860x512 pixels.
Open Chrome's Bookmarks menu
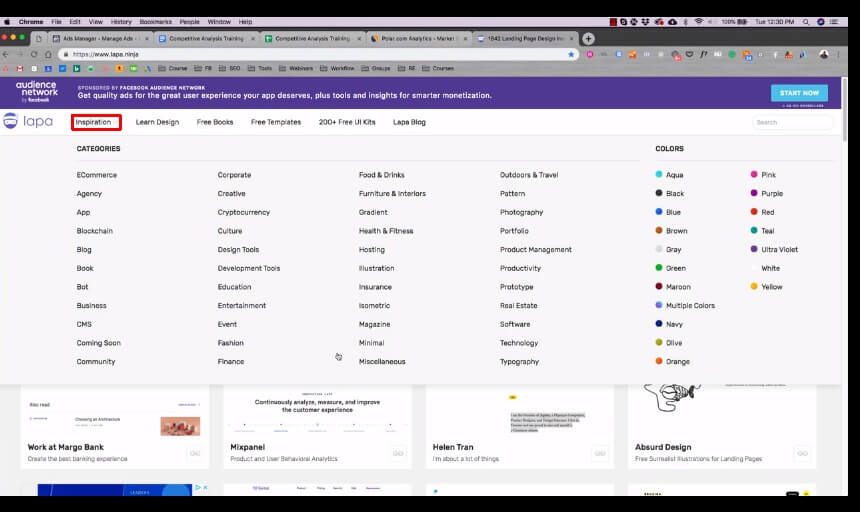tap(155, 22)
